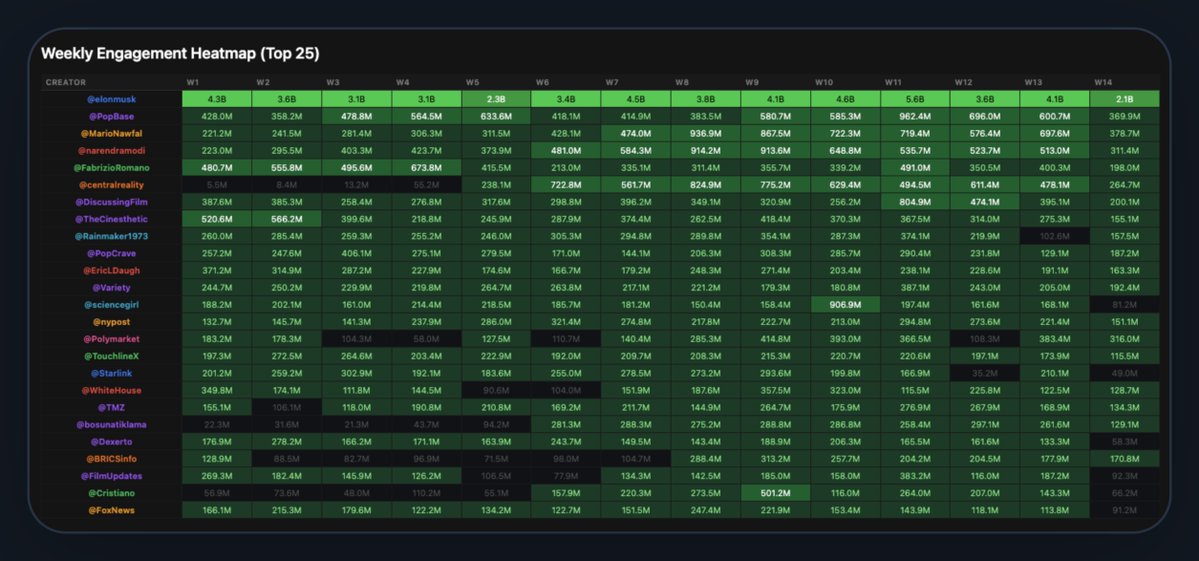Select the 302.9M cell for @Starlink
1199x561 pixels.
click(356, 373)
